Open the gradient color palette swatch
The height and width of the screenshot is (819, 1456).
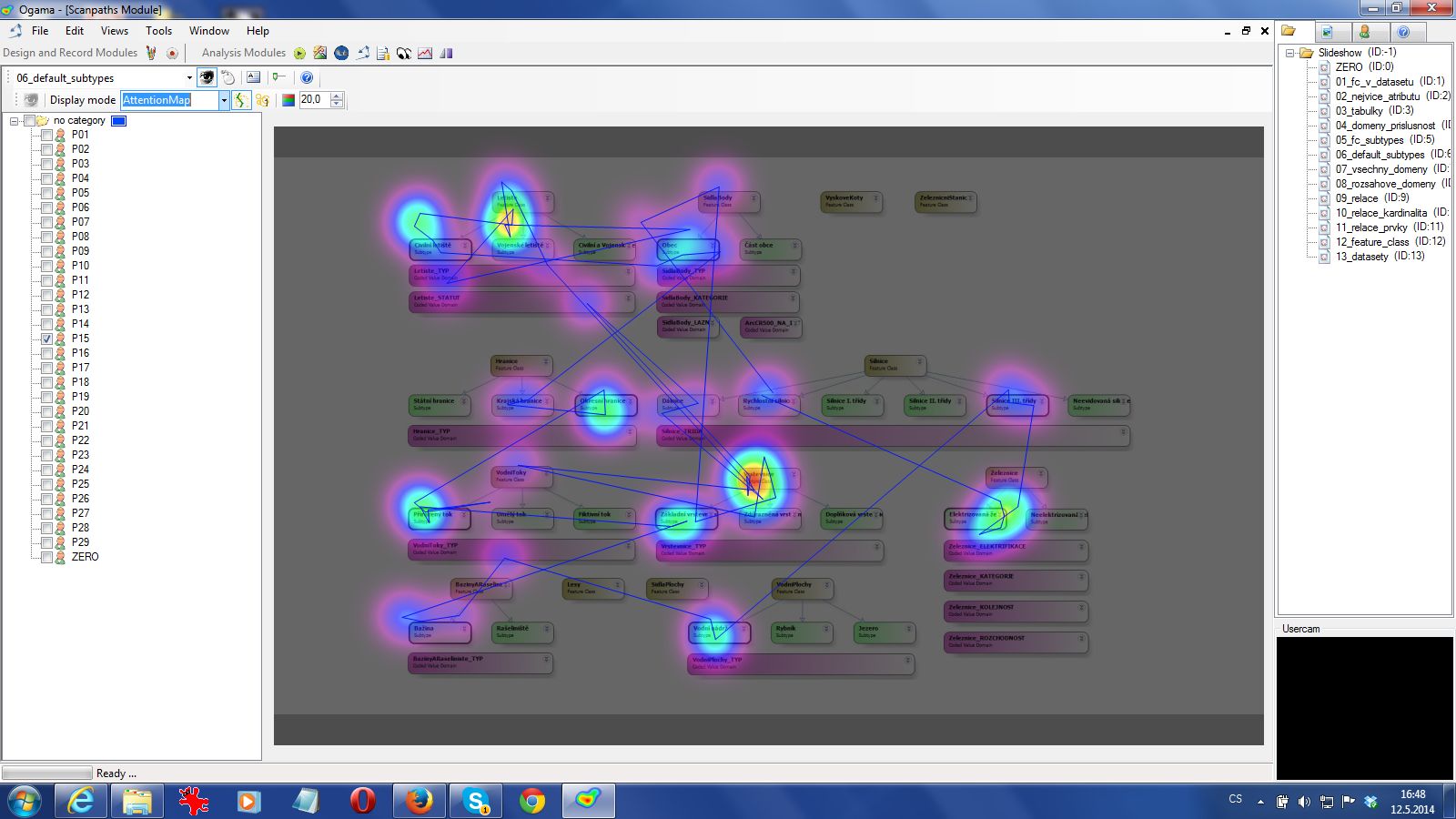tap(288, 100)
